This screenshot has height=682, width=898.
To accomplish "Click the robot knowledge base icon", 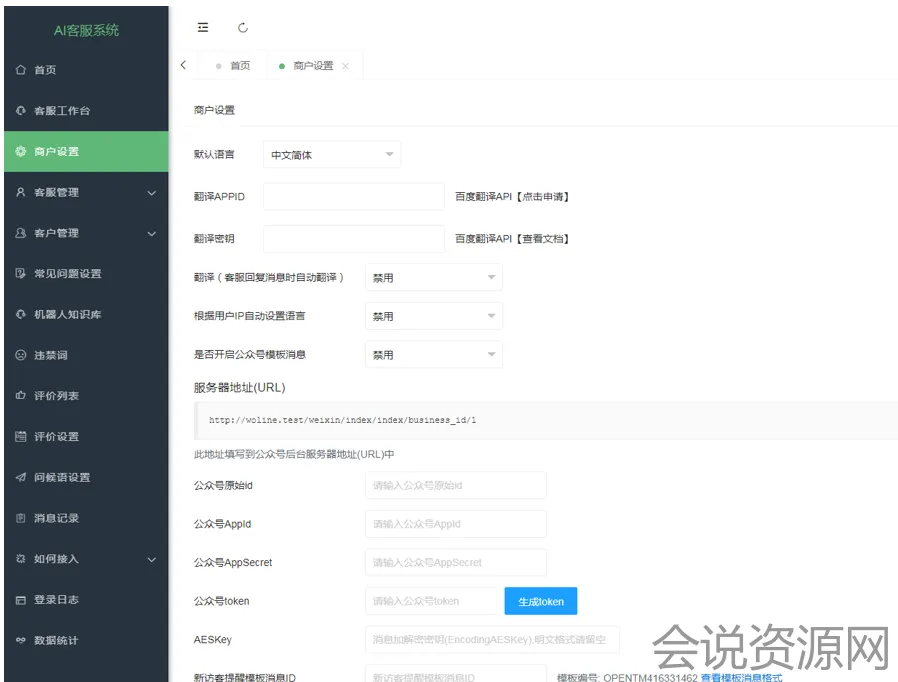I will coord(20,315).
